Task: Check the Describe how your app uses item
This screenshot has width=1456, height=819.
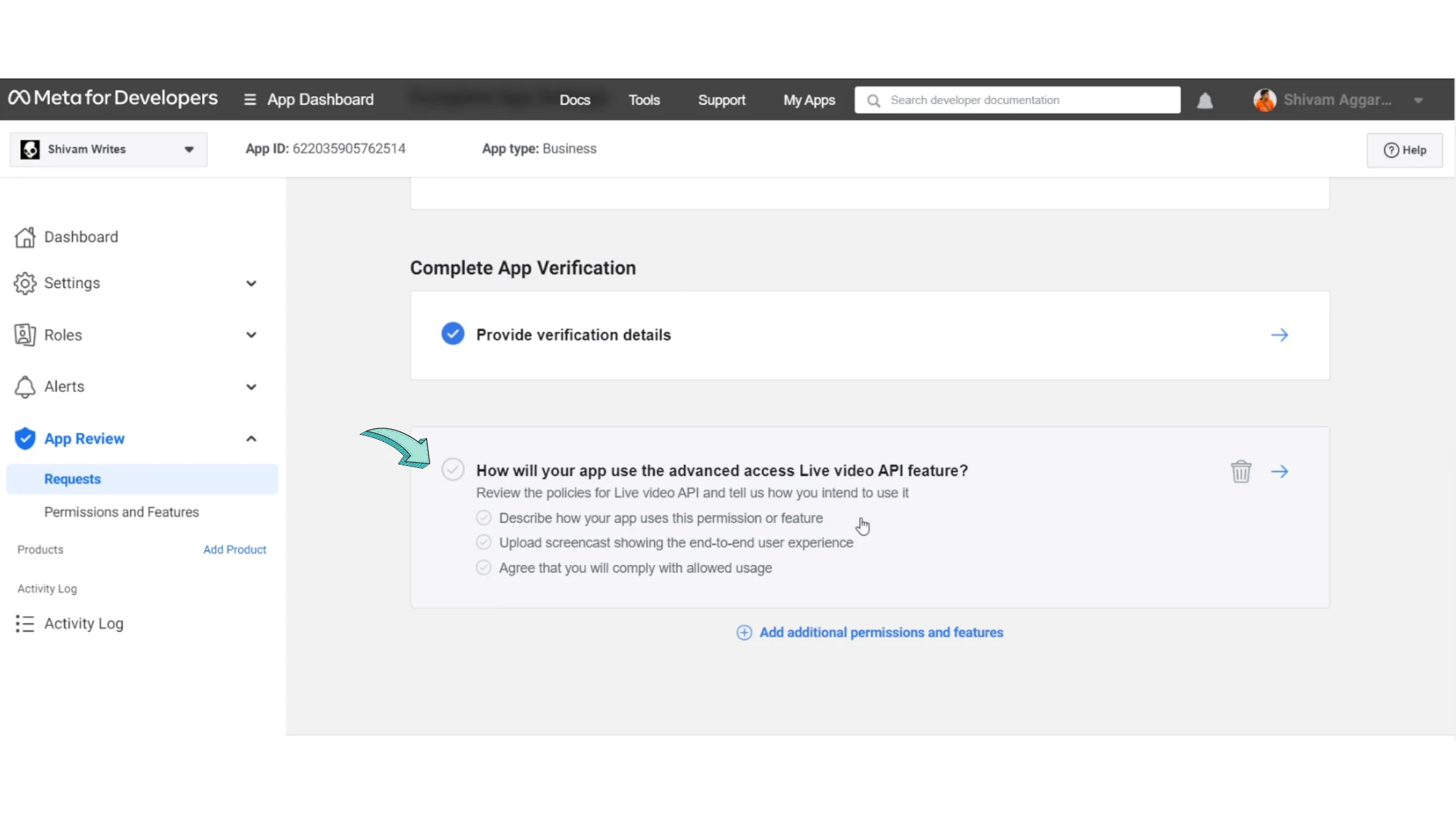Action: click(483, 518)
